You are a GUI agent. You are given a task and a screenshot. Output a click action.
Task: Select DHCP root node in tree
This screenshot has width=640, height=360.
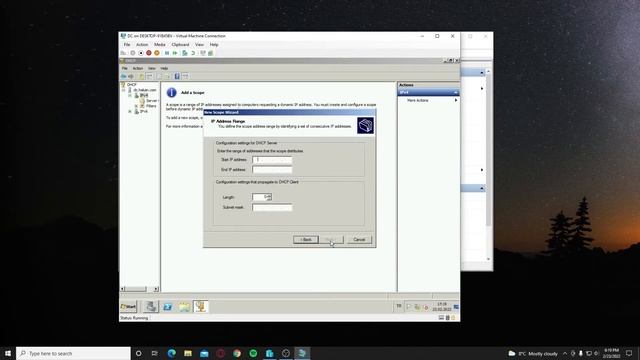(x=131, y=84)
